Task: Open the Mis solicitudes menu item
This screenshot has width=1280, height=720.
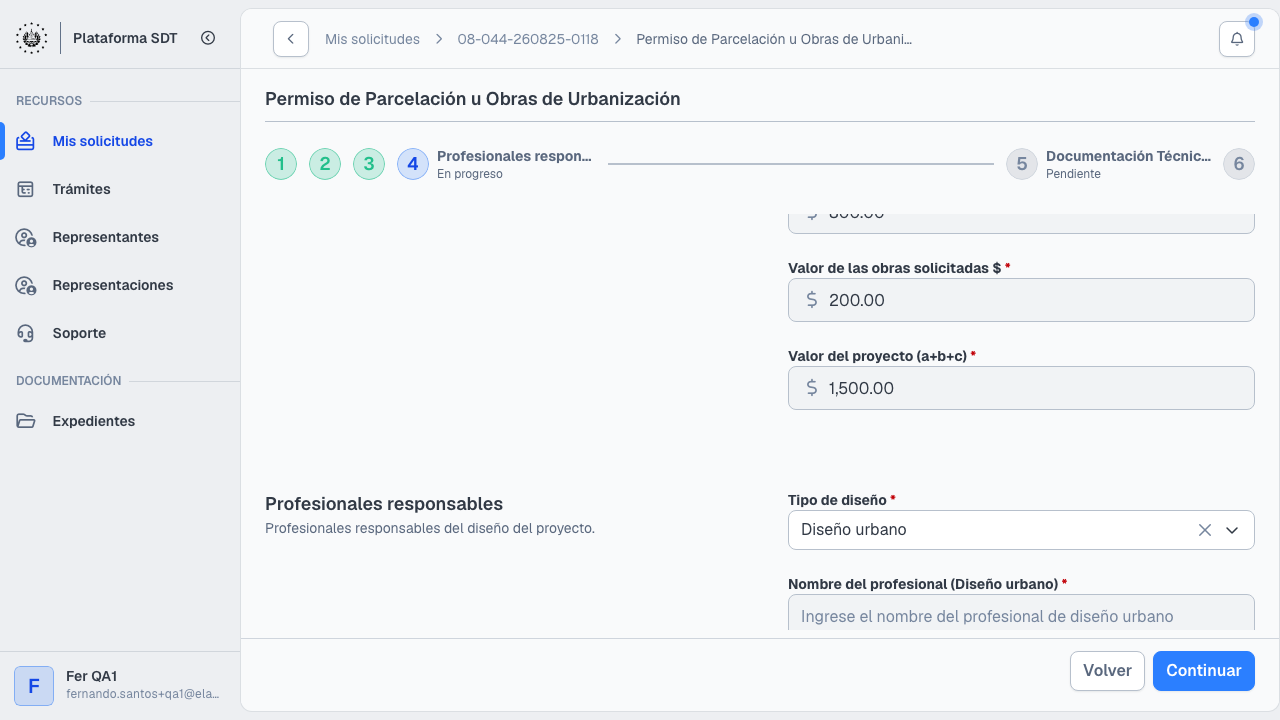Action: (x=122, y=141)
